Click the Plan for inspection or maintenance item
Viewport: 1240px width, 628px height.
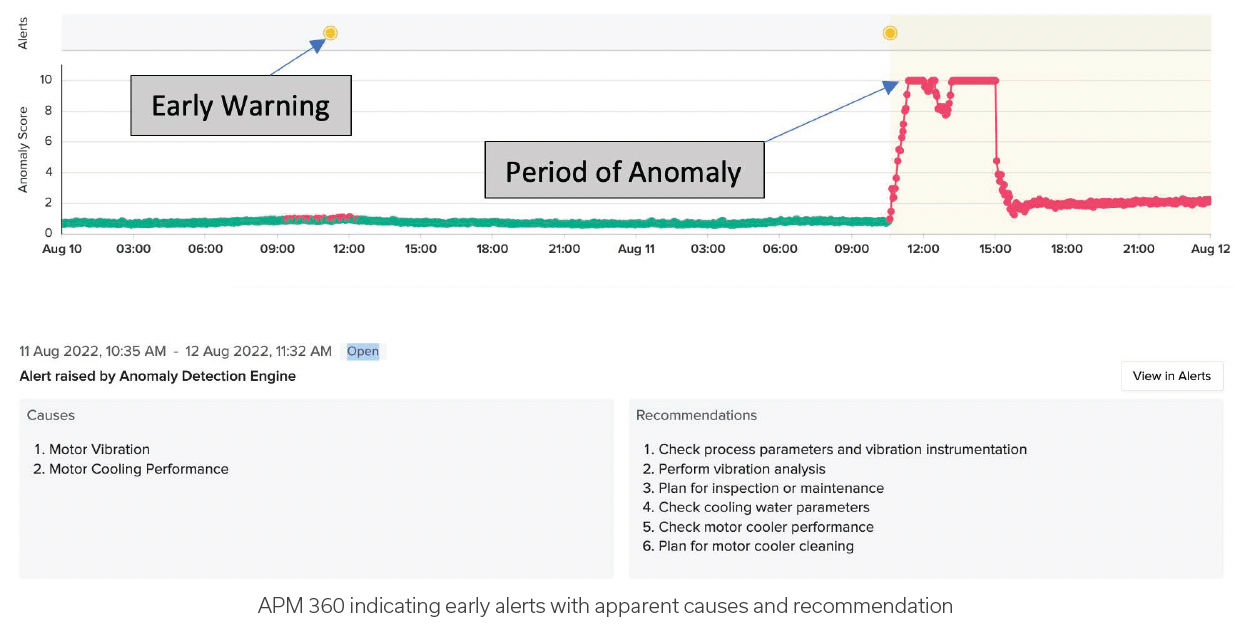pos(770,488)
